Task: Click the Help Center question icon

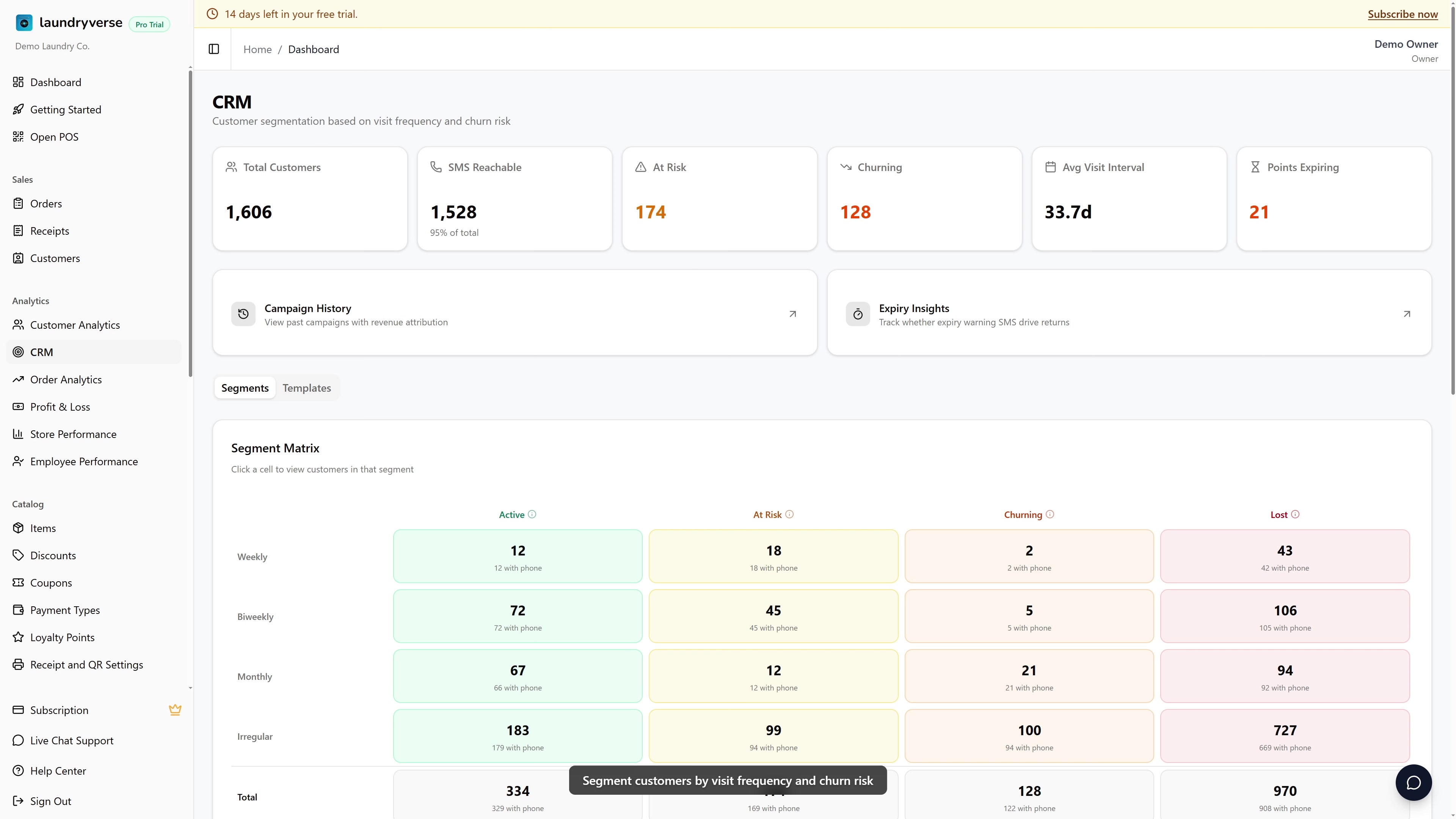Action: (x=18, y=770)
